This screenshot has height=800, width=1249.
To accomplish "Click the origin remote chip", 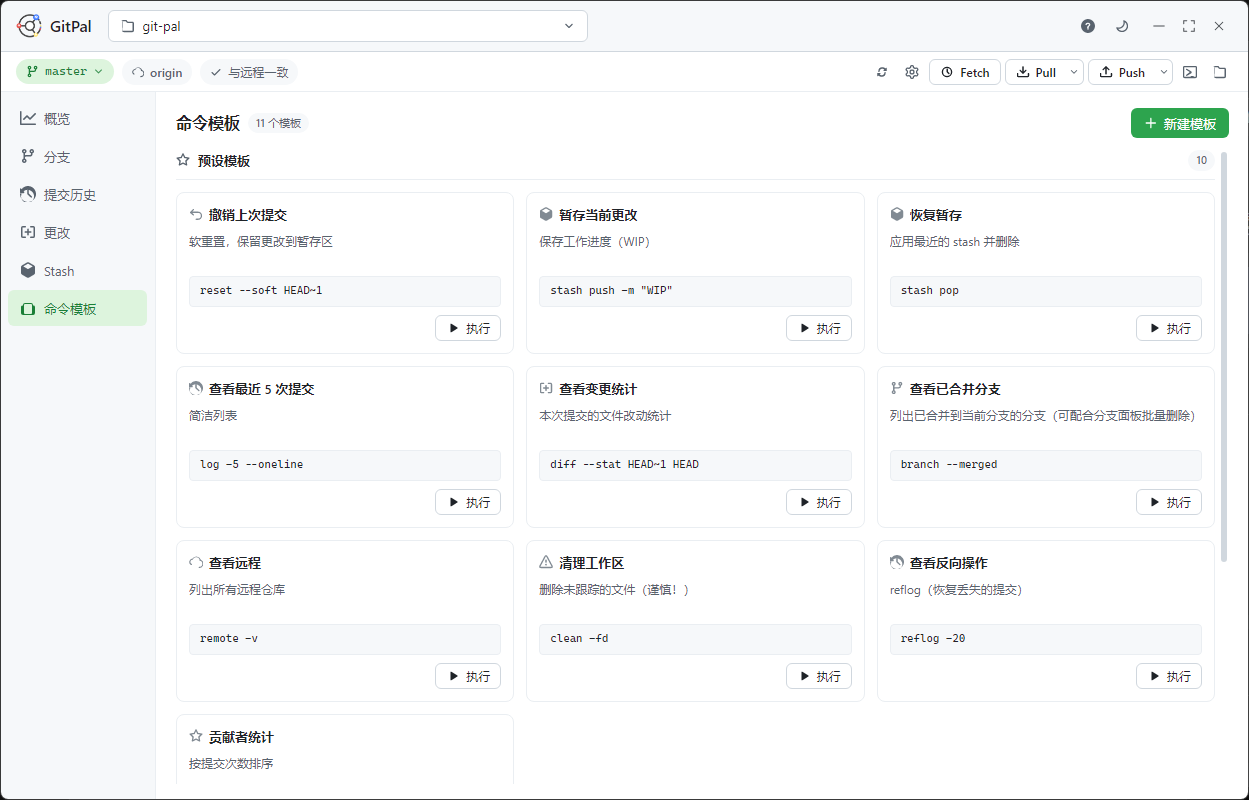I will point(157,72).
